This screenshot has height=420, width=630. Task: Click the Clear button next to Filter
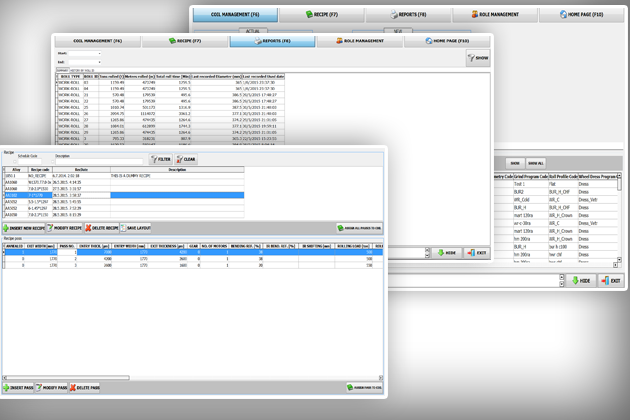coord(186,159)
